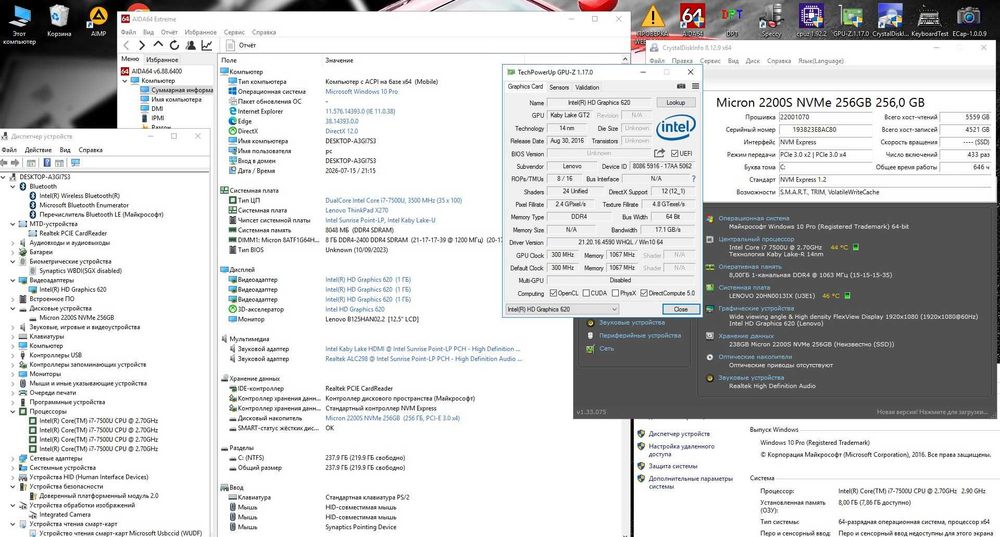This screenshot has height=537, width=1000.
Task: Open Этот компьютер desktop icon
Action: click(19, 24)
